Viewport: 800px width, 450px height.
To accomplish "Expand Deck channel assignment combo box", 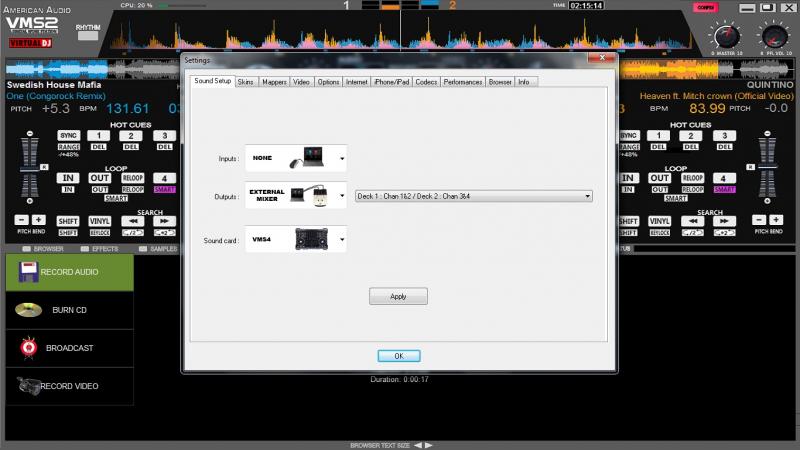I will click(x=473, y=196).
